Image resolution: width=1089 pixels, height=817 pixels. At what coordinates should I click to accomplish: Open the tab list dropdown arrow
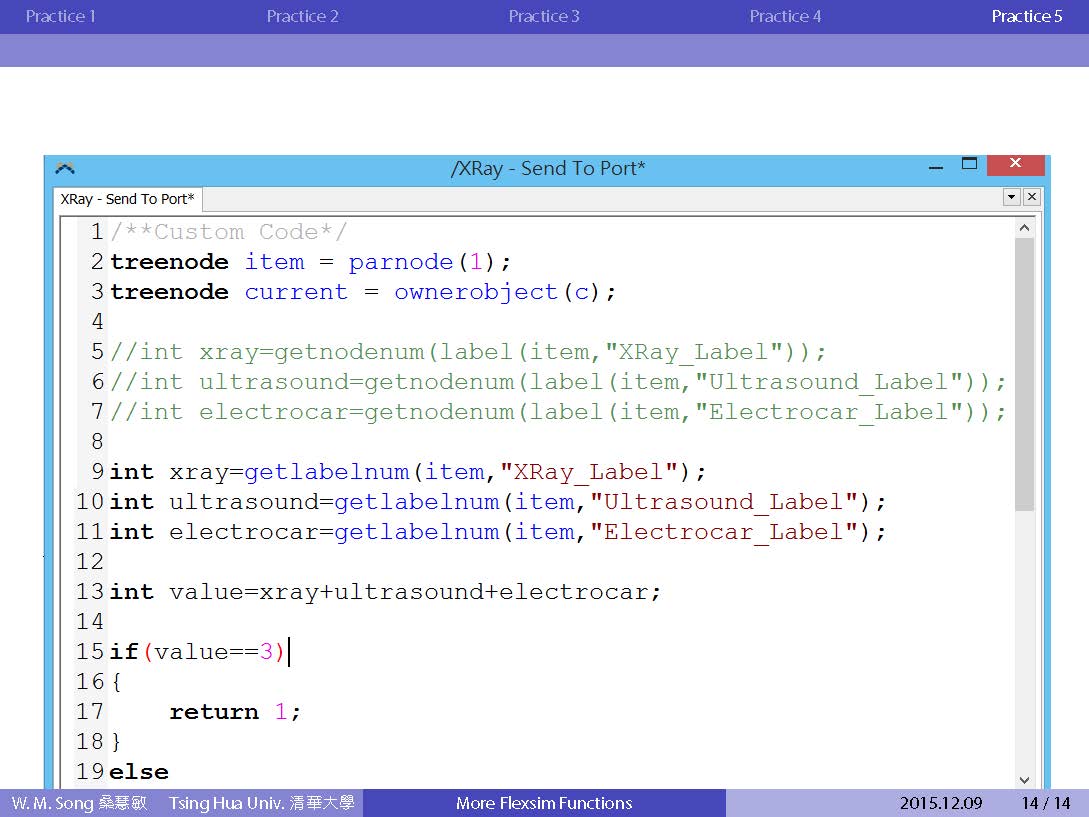click(x=1011, y=197)
